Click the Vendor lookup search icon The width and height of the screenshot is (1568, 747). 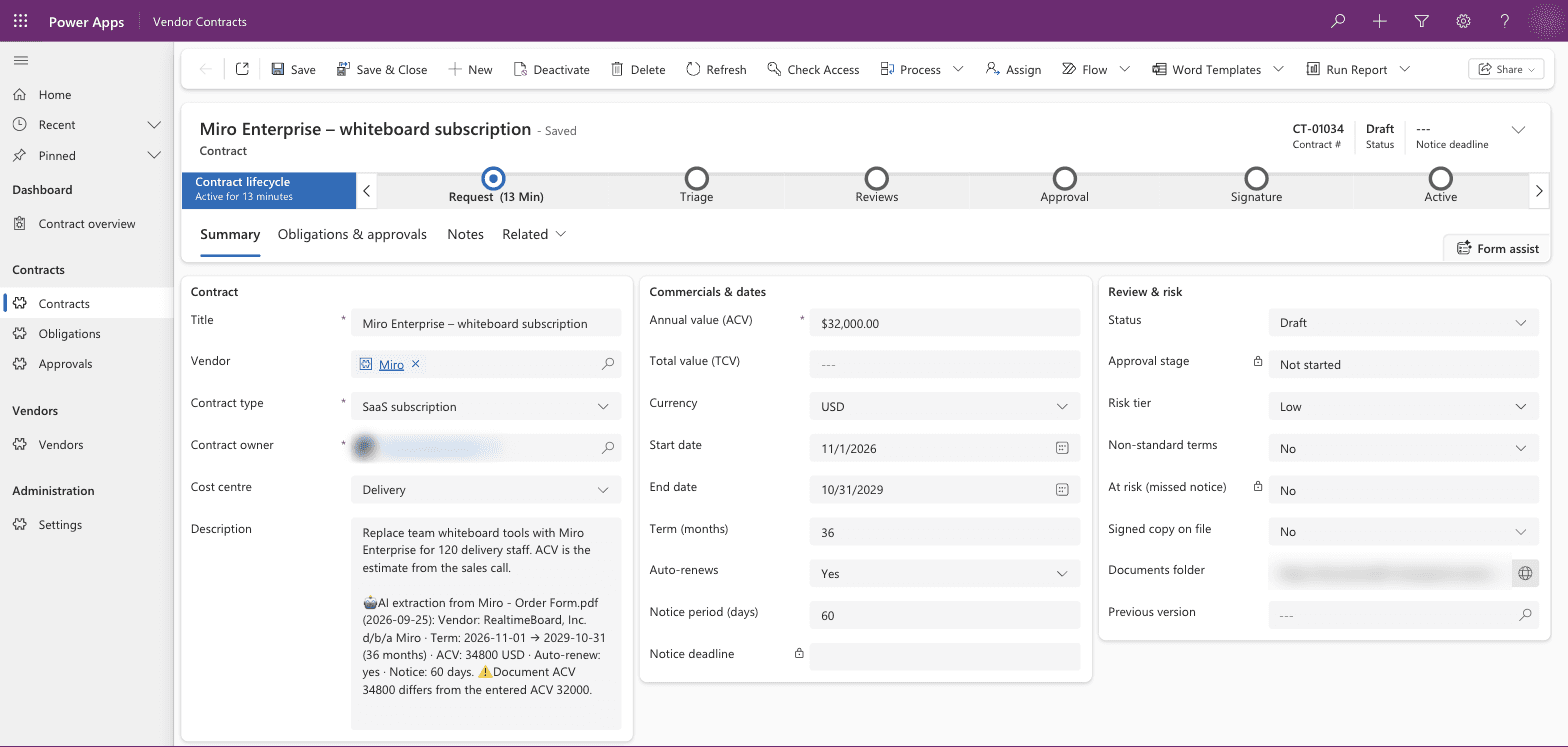(608, 365)
